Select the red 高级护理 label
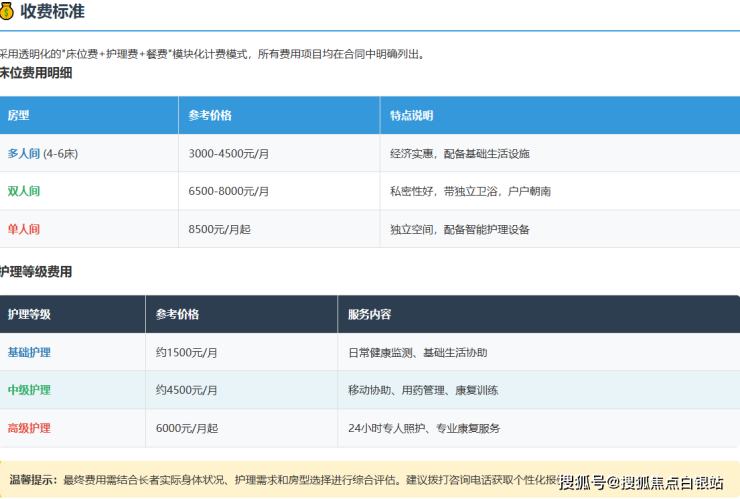This screenshot has height=499, width=740. point(29,428)
